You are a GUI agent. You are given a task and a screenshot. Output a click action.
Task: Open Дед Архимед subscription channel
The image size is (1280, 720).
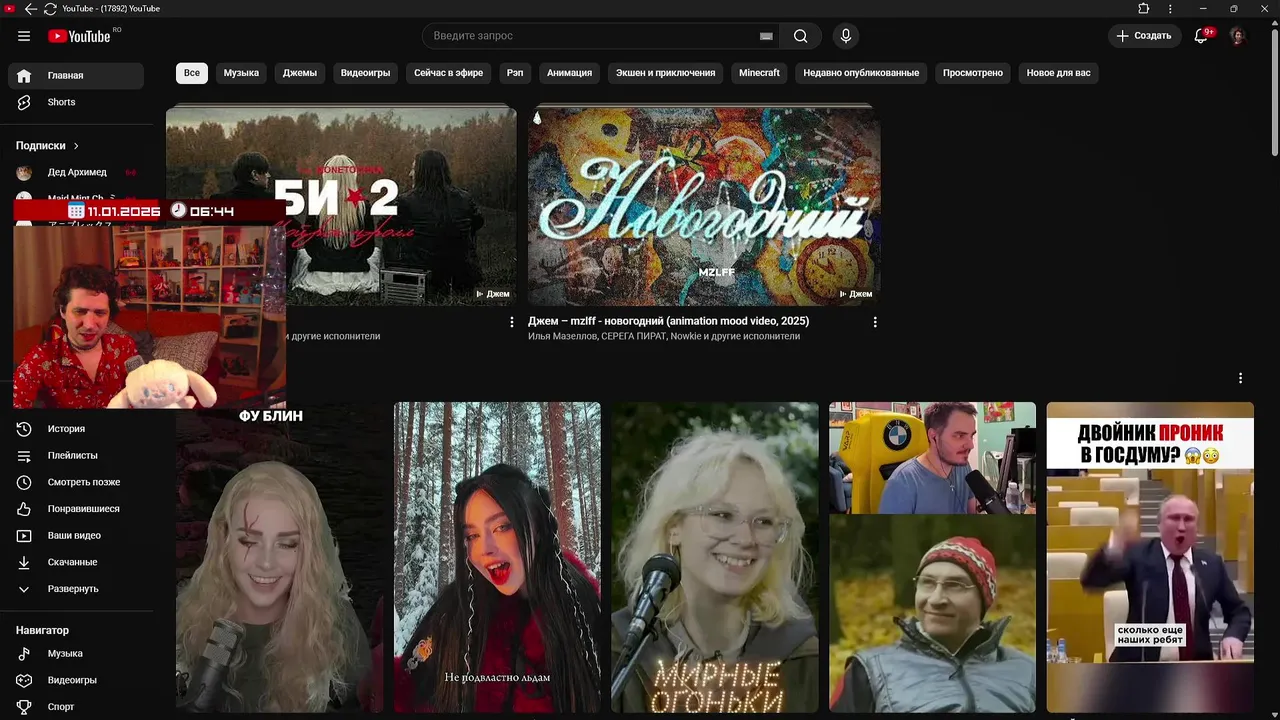[76, 172]
